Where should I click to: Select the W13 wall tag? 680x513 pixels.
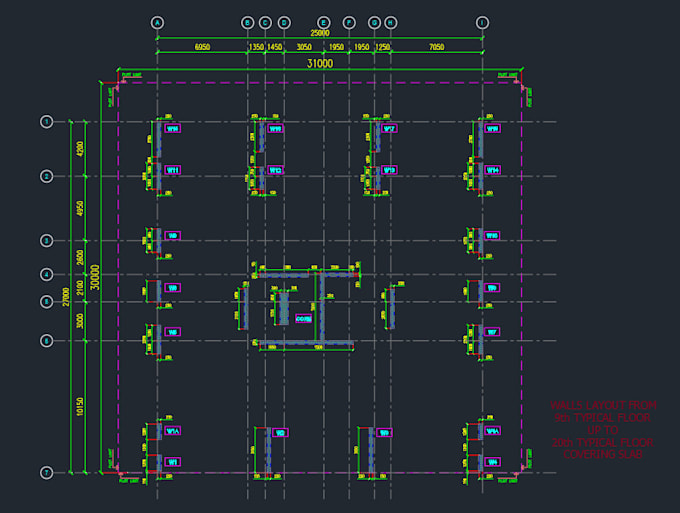[389, 170]
